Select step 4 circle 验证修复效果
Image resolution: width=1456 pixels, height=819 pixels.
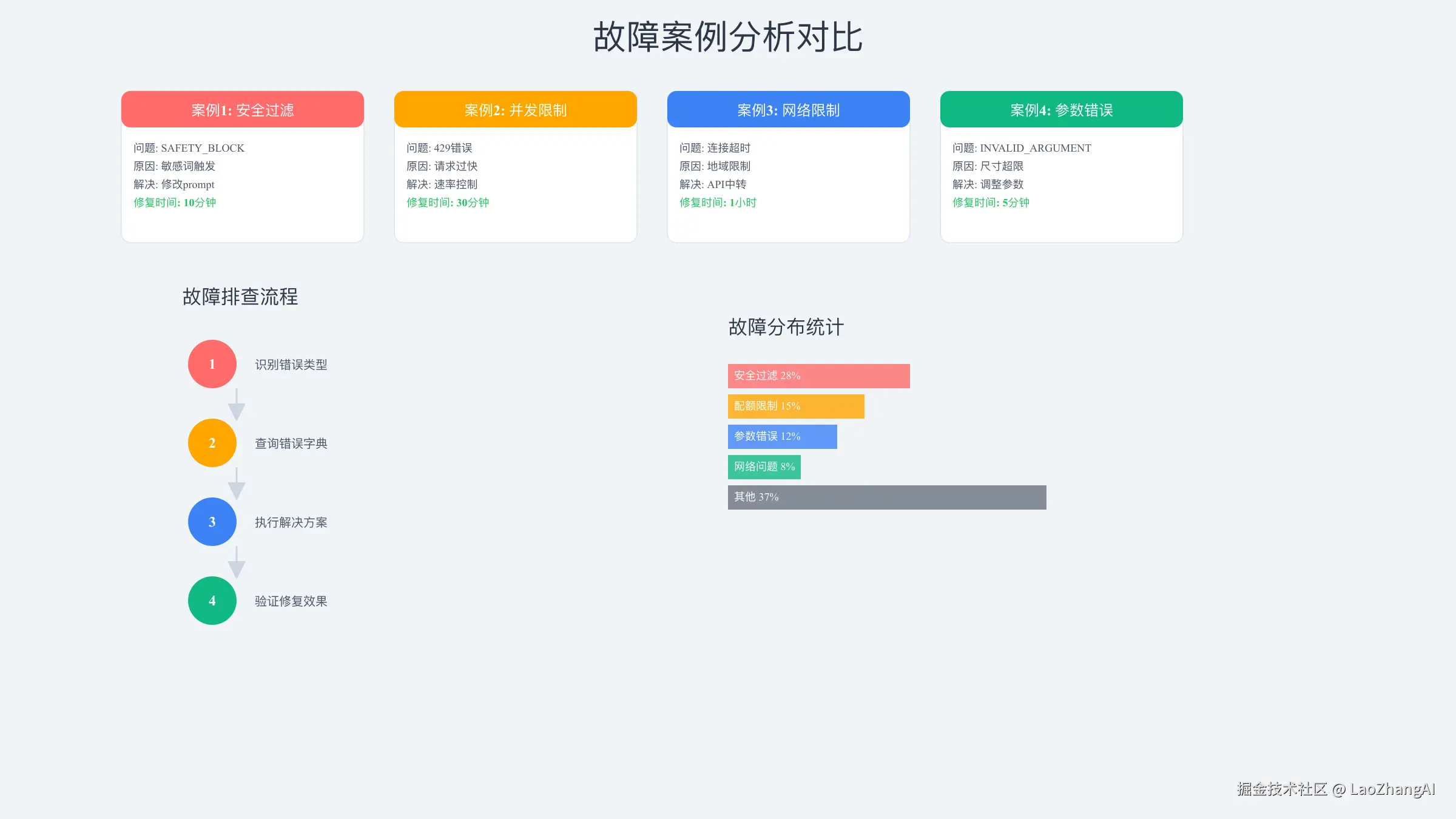212,601
